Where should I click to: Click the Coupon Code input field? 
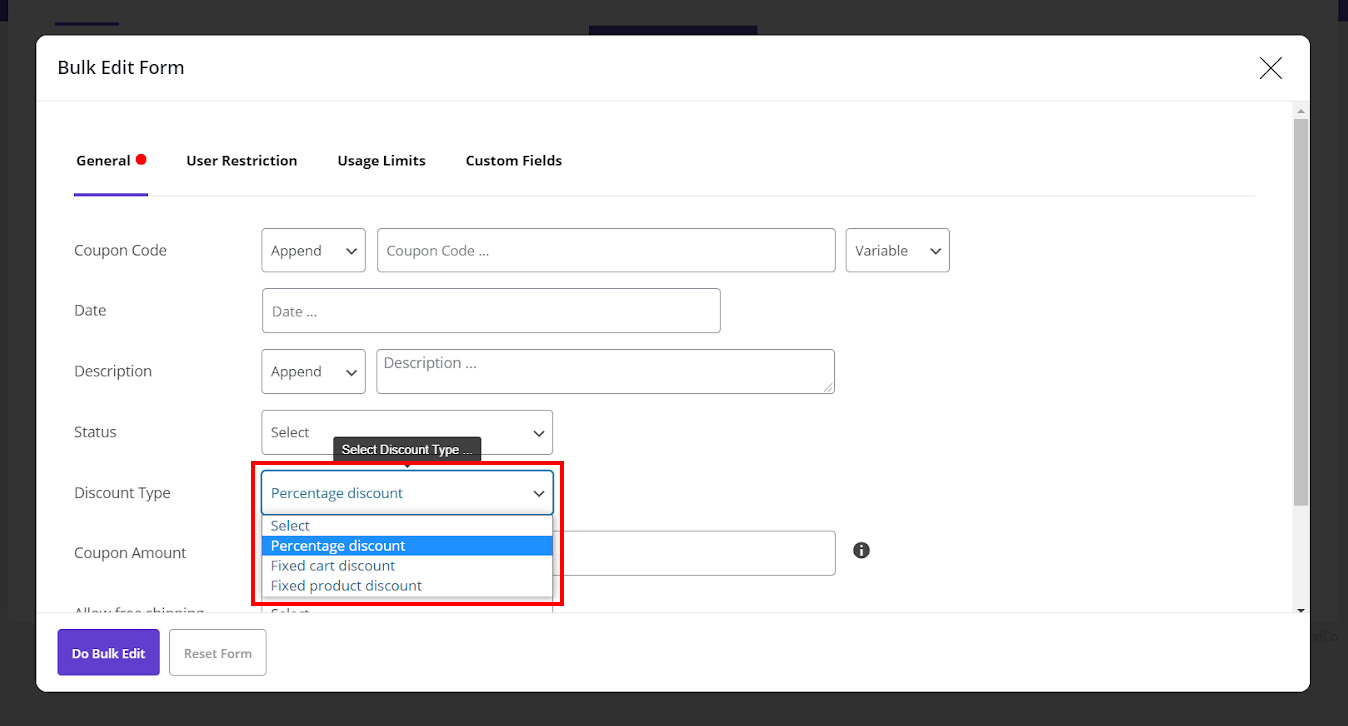pos(606,250)
